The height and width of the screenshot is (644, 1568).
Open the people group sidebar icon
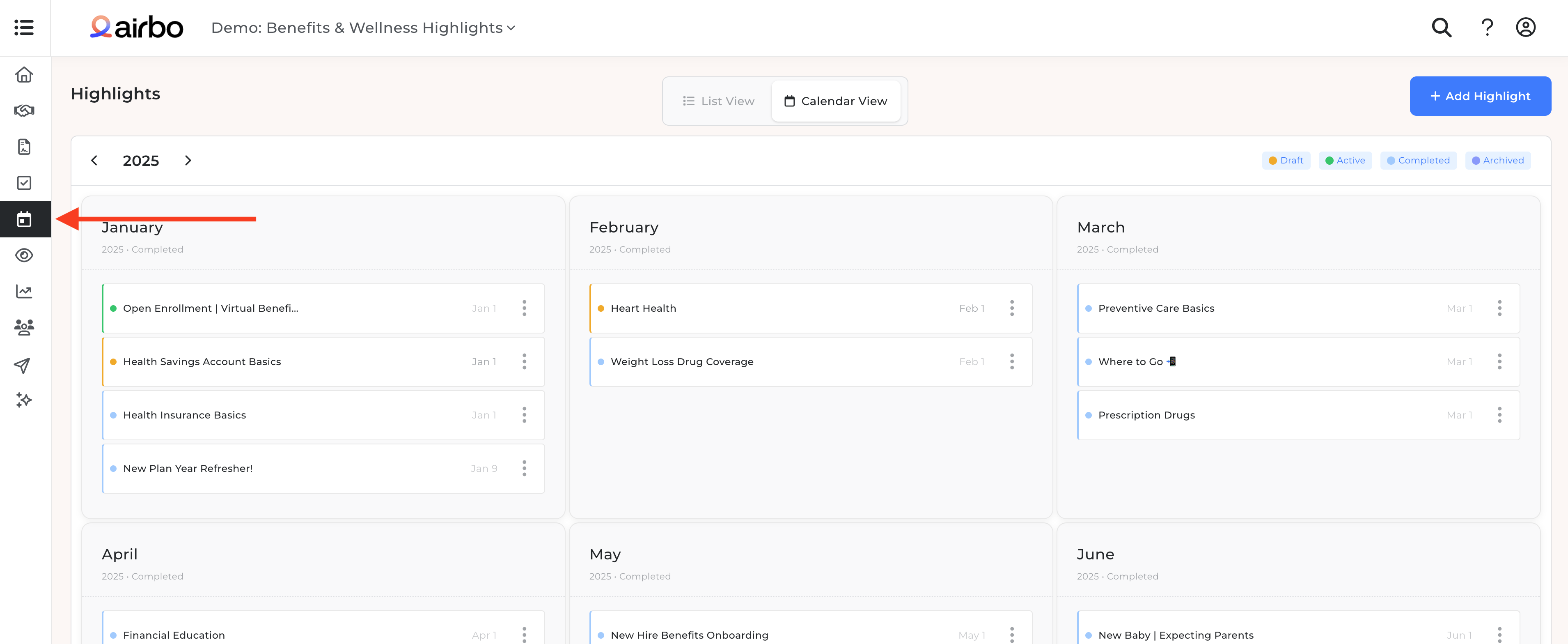(24, 328)
